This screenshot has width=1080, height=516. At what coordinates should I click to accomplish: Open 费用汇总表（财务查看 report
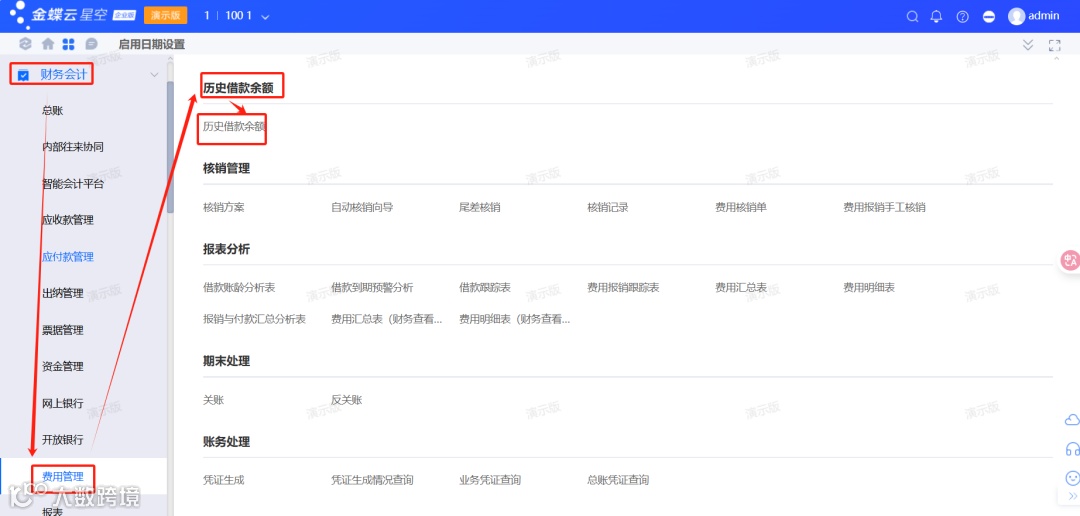(386, 319)
